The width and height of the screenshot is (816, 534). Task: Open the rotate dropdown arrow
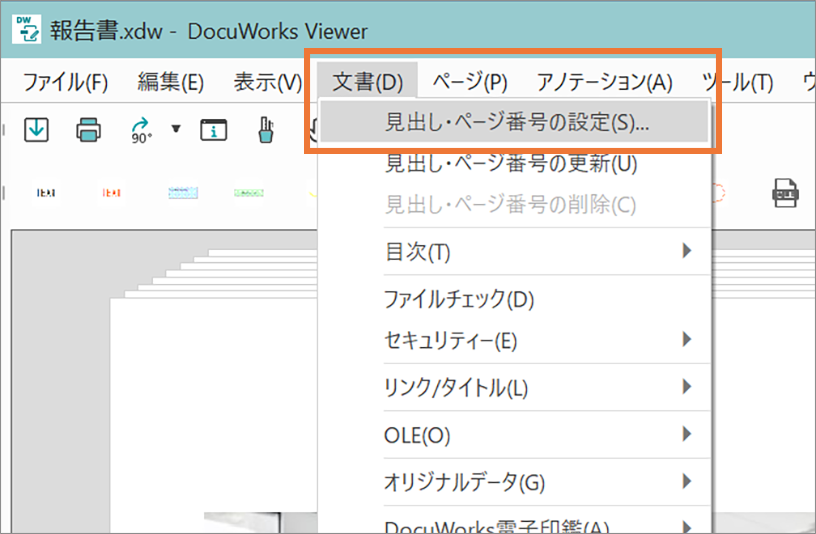tap(176, 129)
